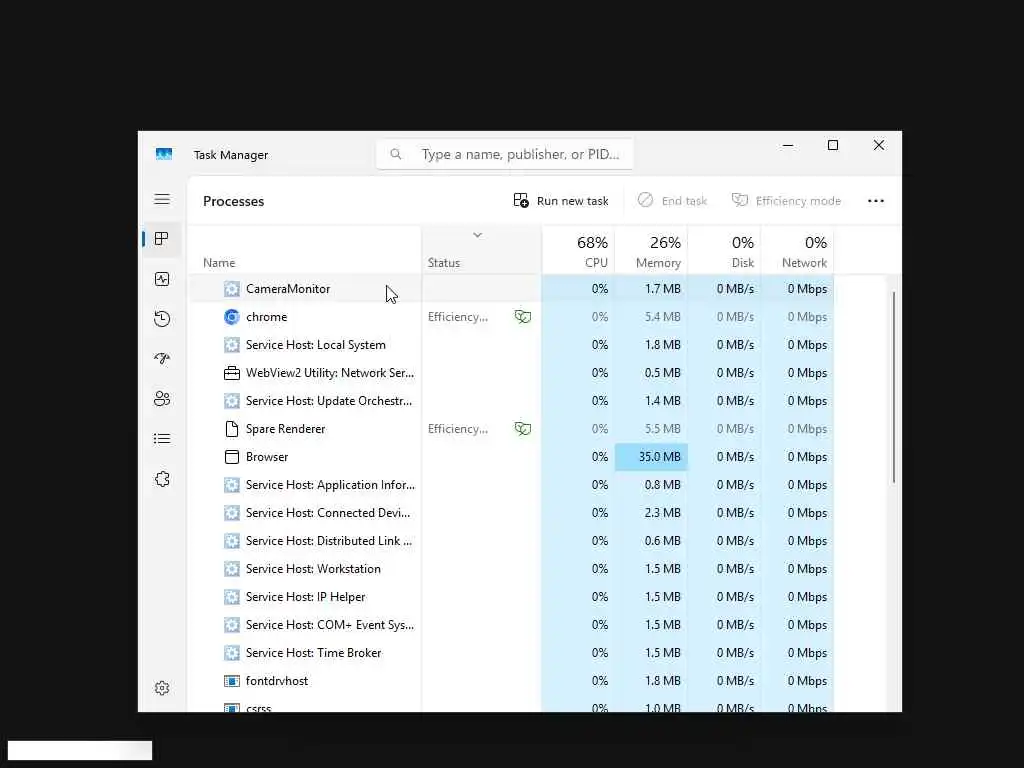Click the Processes page heading
The height and width of the screenshot is (768, 1024).
pyautogui.click(x=233, y=201)
